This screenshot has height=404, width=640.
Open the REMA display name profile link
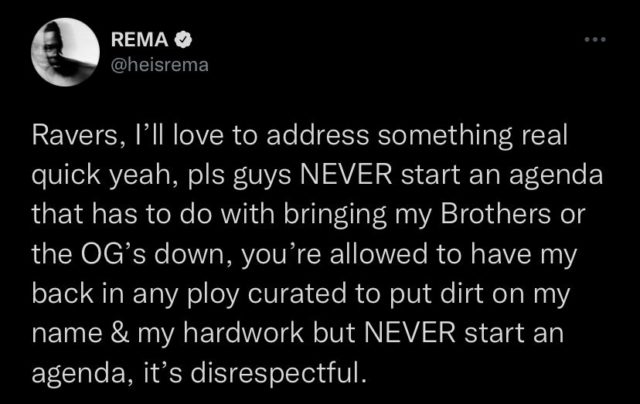point(140,40)
